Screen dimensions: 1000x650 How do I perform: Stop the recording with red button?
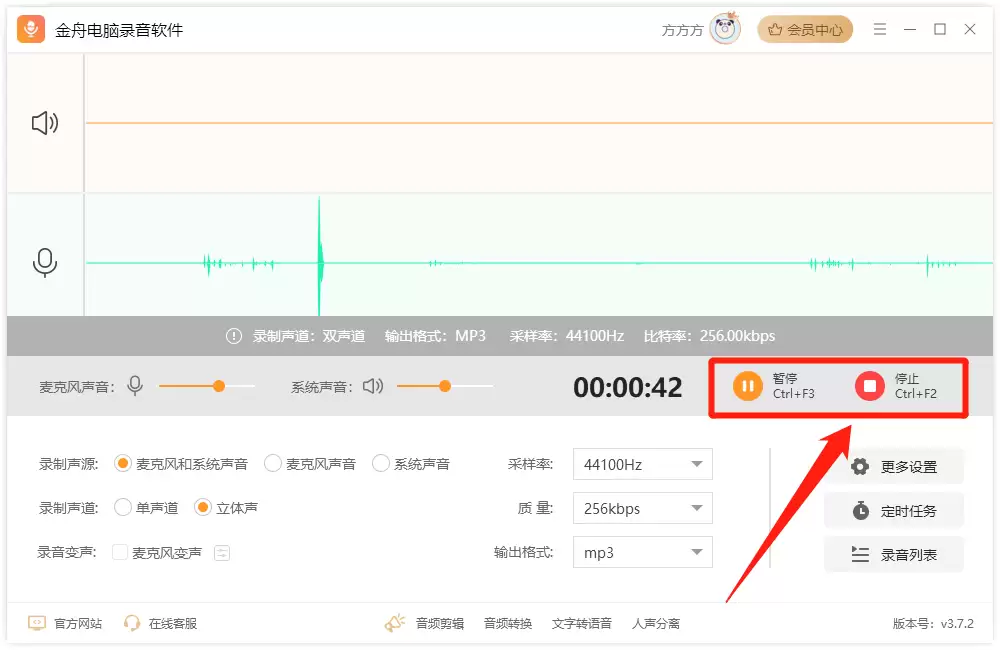tap(869, 386)
